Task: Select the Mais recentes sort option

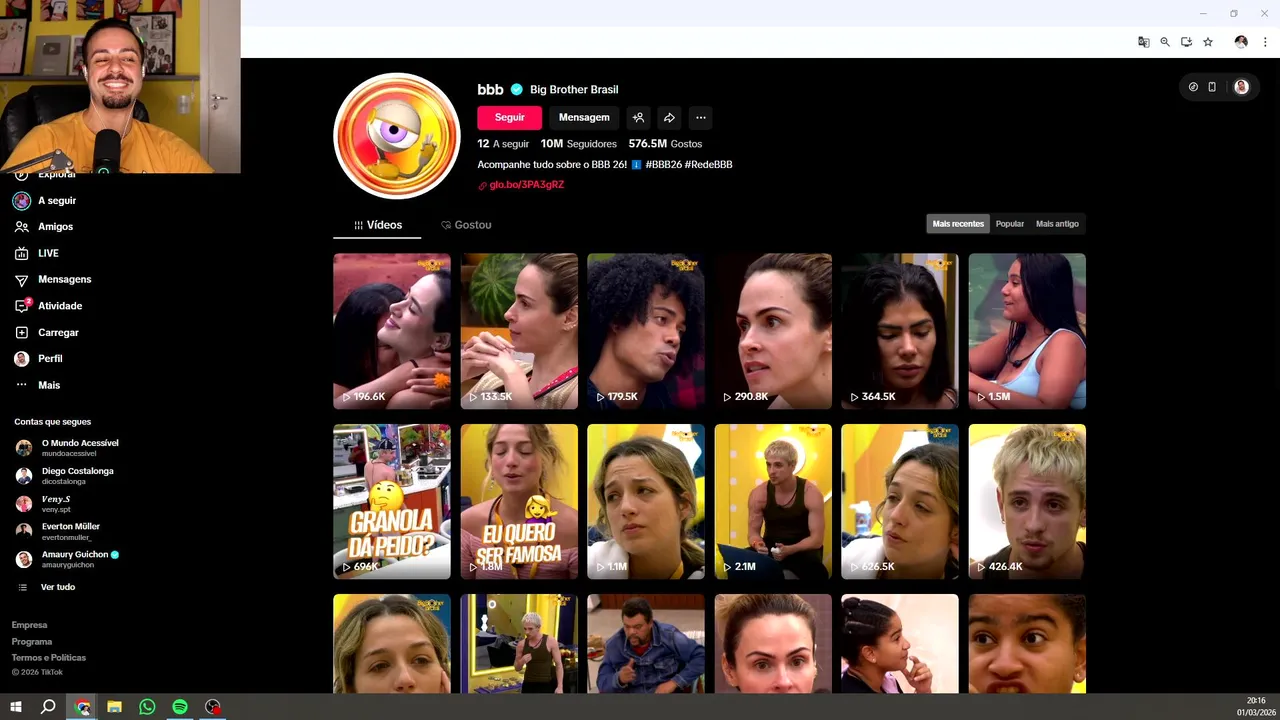Action: pos(958,224)
